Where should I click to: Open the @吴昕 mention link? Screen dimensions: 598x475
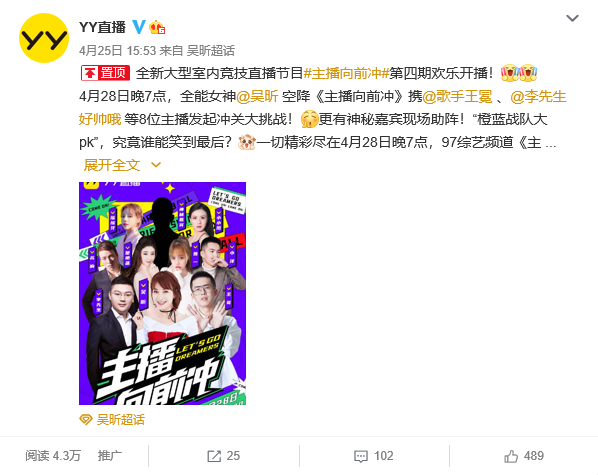tap(257, 96)
